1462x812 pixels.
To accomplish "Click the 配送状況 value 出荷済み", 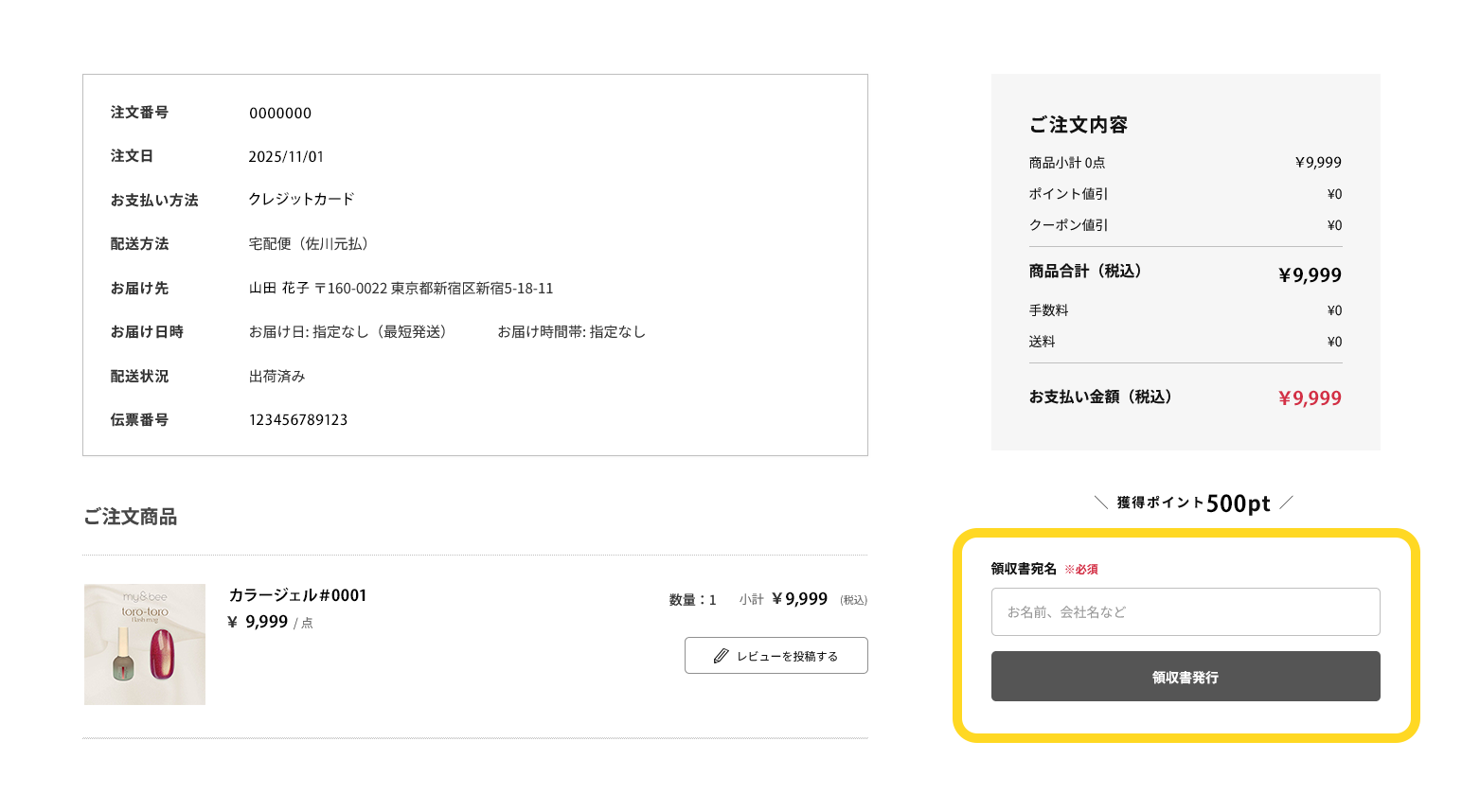I will [276, 376].
